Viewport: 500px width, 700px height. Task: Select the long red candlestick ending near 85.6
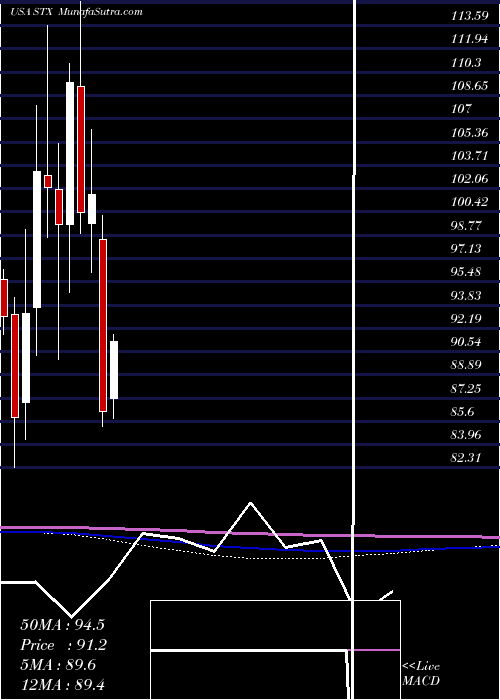pyautogui.click(x=103, y=325)
